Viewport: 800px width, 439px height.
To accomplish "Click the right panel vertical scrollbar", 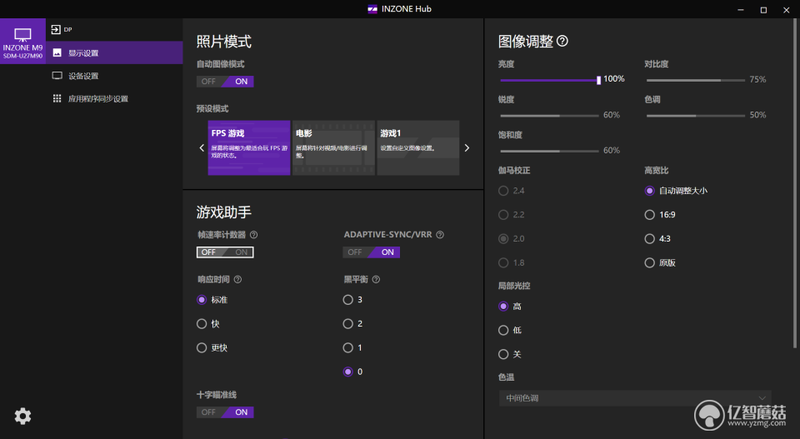I will (794, 184).
